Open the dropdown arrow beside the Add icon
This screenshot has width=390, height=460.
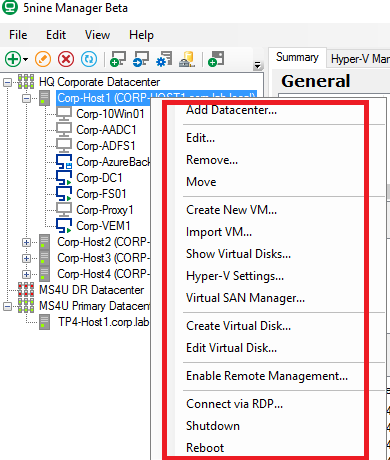26,60
